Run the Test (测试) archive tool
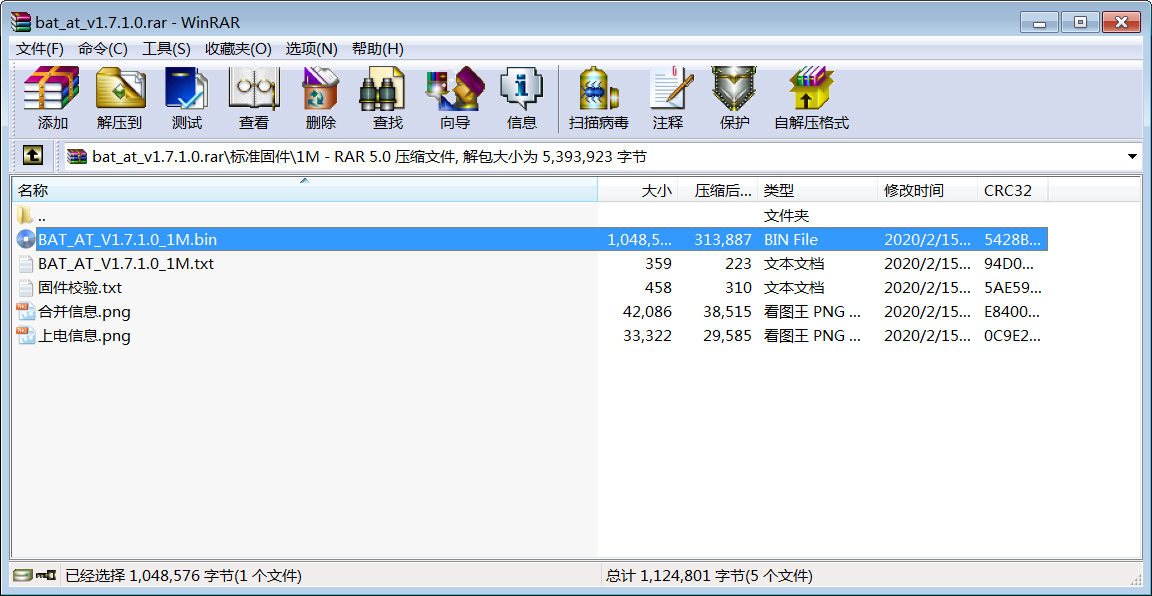 point(187,89)
